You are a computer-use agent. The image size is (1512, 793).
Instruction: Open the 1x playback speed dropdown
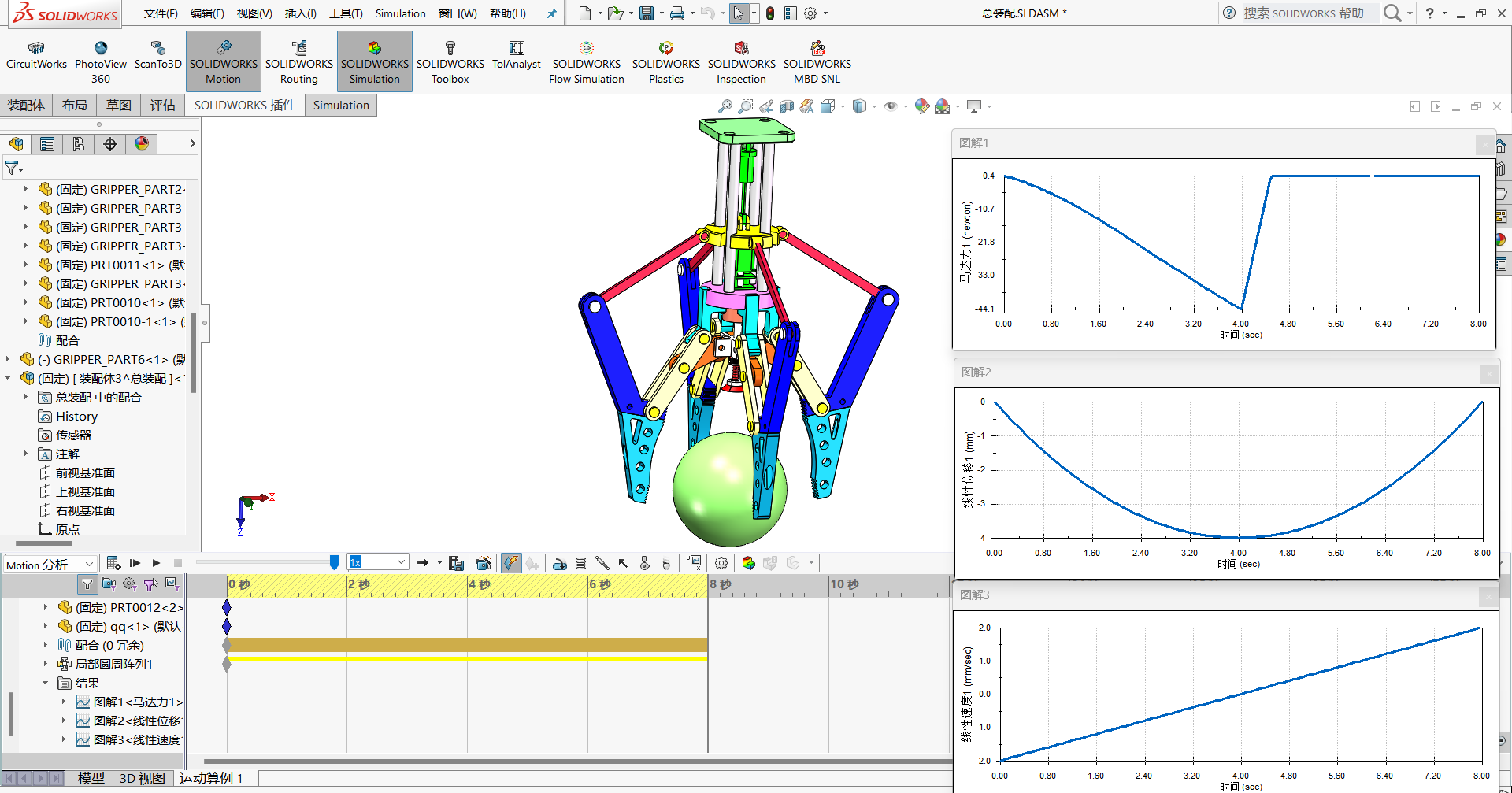pos(378,562)
